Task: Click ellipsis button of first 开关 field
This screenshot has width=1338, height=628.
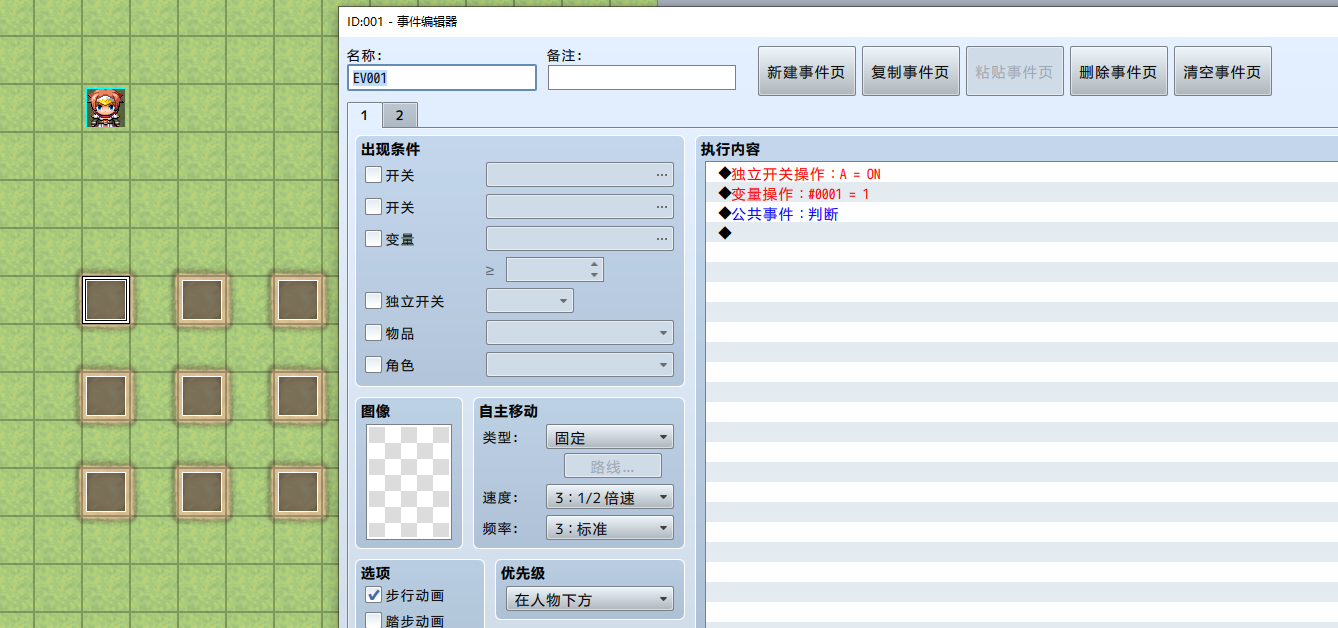Action: click(x=661, y=175)
